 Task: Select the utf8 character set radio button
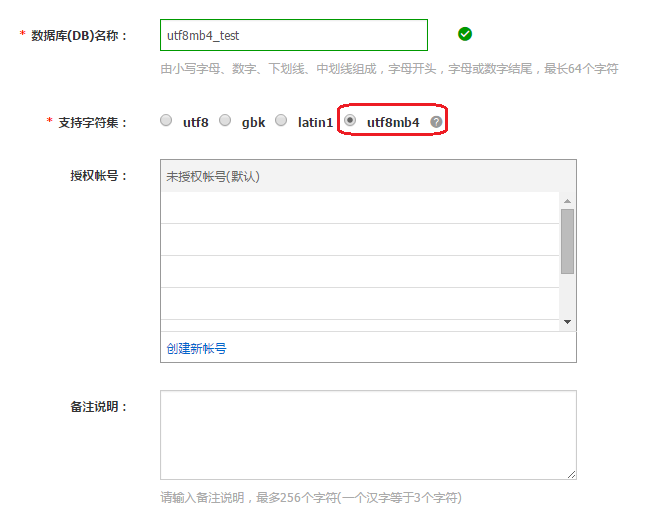click(166, 121)
